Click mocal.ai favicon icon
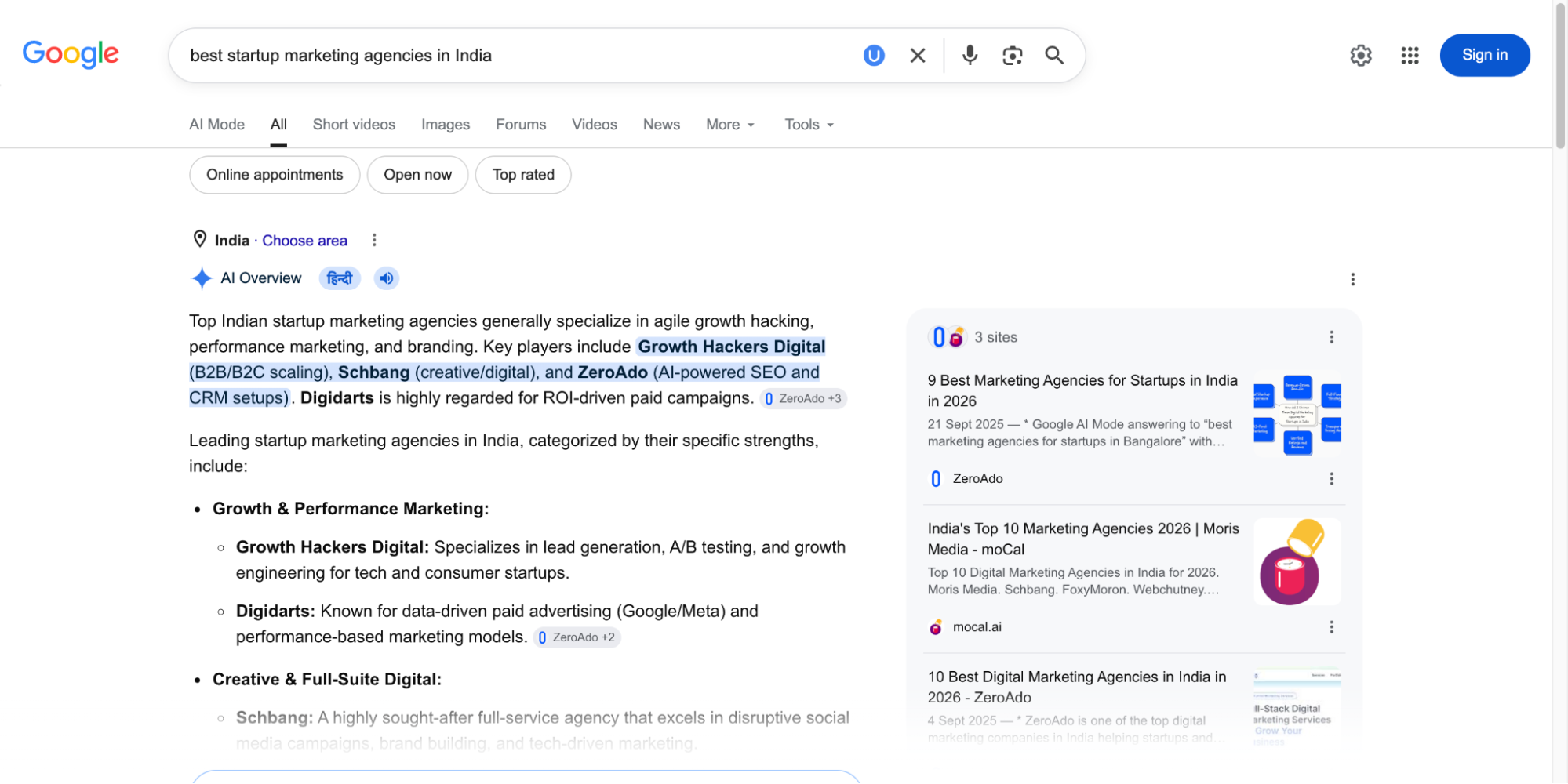The width and height of the screenshot is (1568, 784). 936,627
